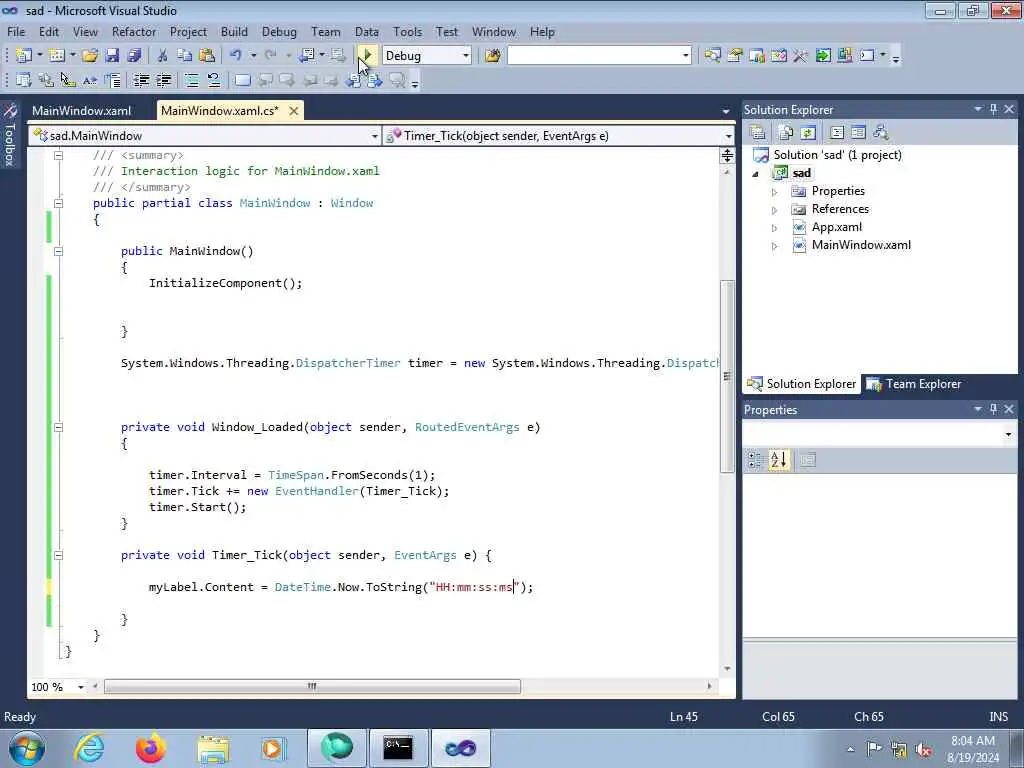Click the Categorized icon in Properties panel
This screenshot has height=768, width=1024.
(755, 460)
